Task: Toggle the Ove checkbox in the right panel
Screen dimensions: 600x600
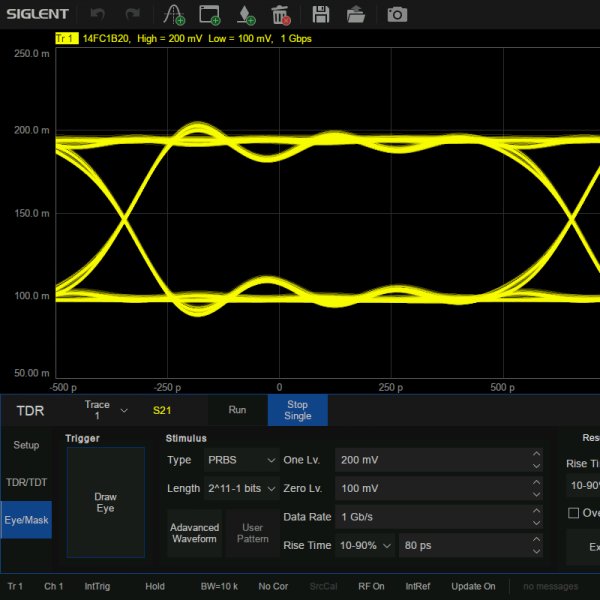Action: click(573, 513)
